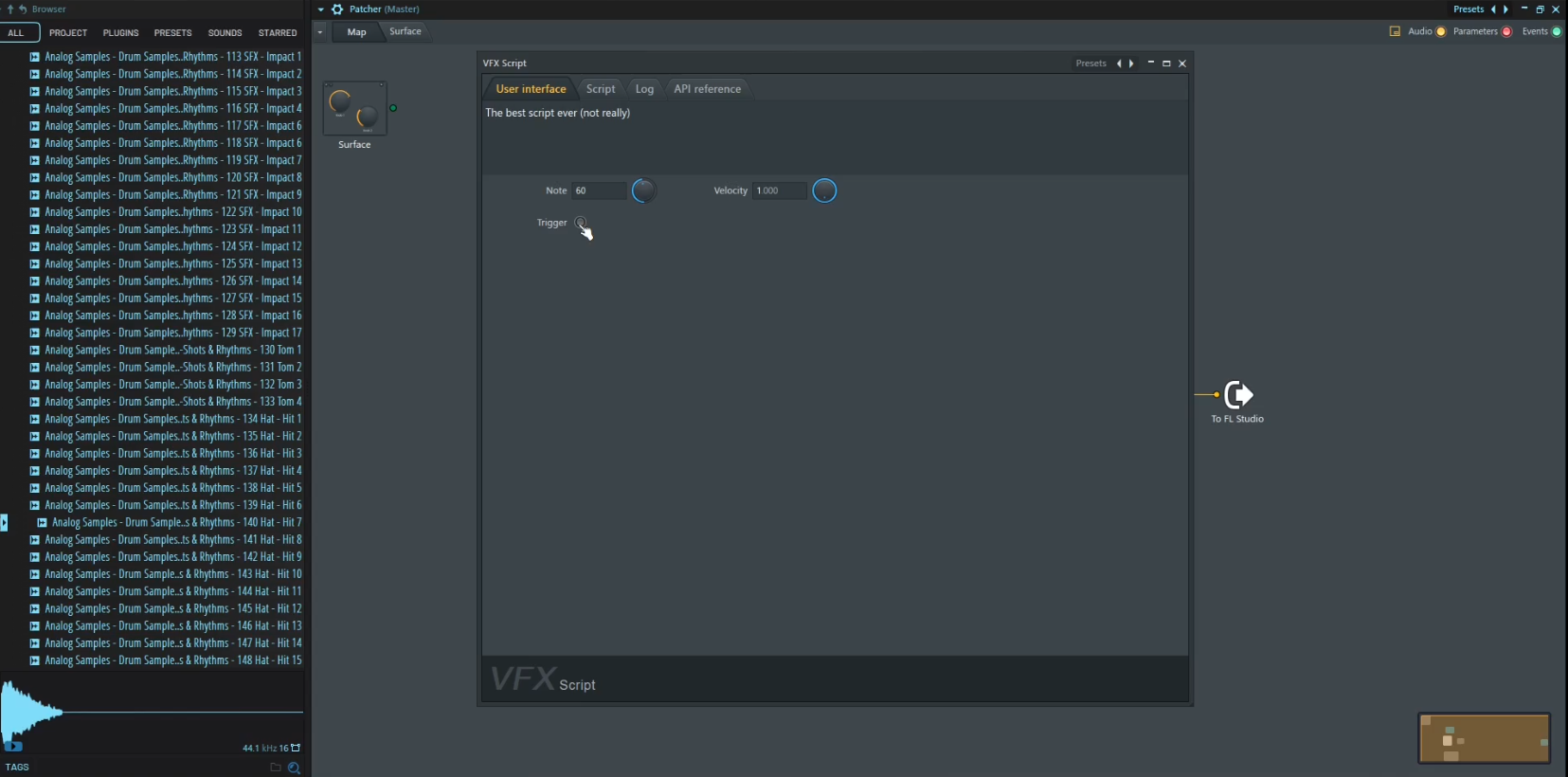Open the Log tab
The image size is (1568, 777).
tap(644, 89)
